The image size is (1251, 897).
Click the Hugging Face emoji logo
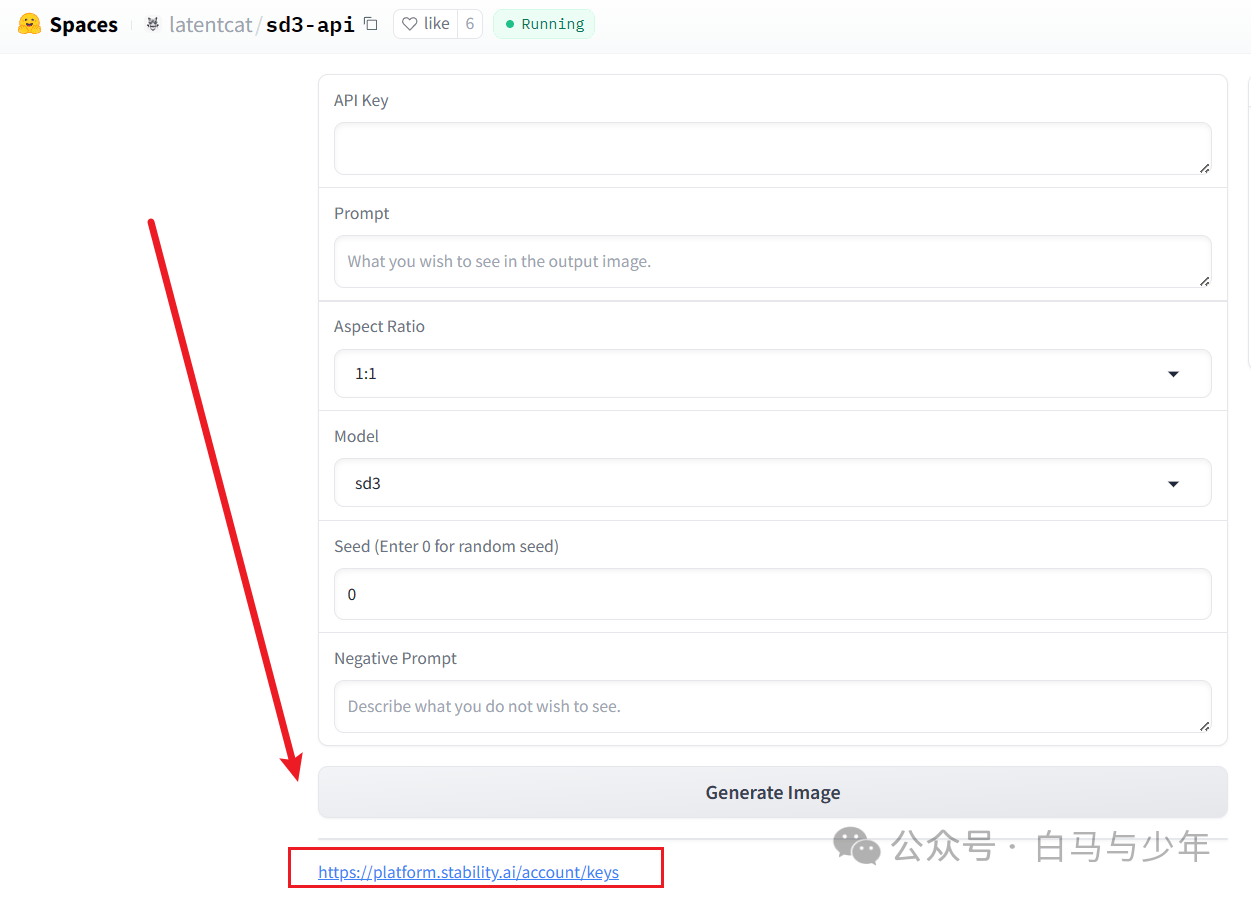(29, 24)
